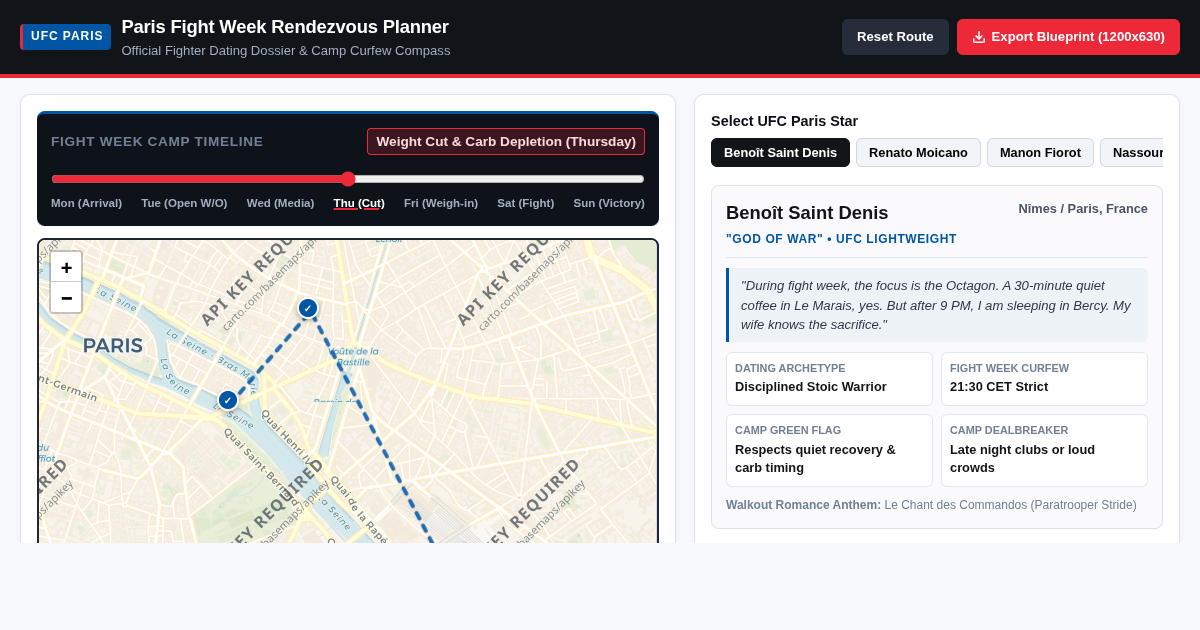Screen dimensions: 1200x630
Task: Click the Paris Fight Week Rendezvous Planner title
Action: point(285,27)
